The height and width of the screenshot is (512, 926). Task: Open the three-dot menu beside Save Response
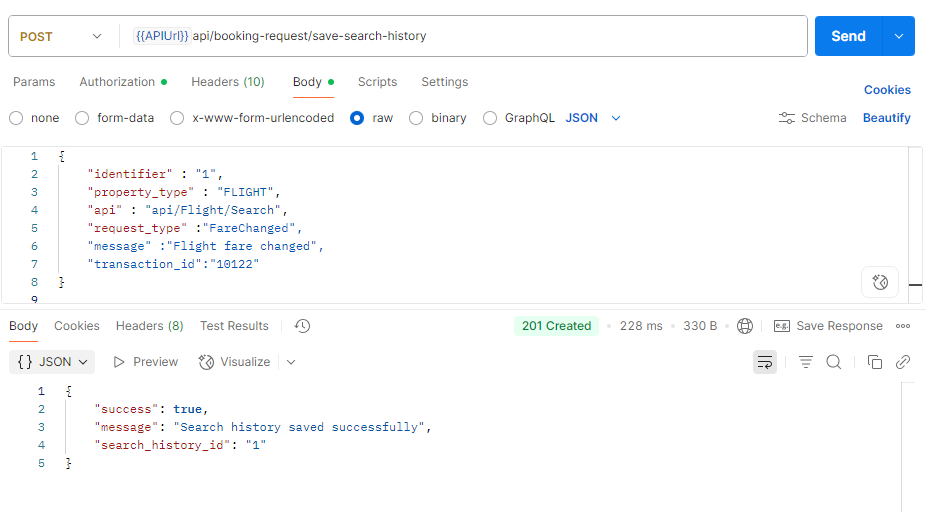[903, 326]
